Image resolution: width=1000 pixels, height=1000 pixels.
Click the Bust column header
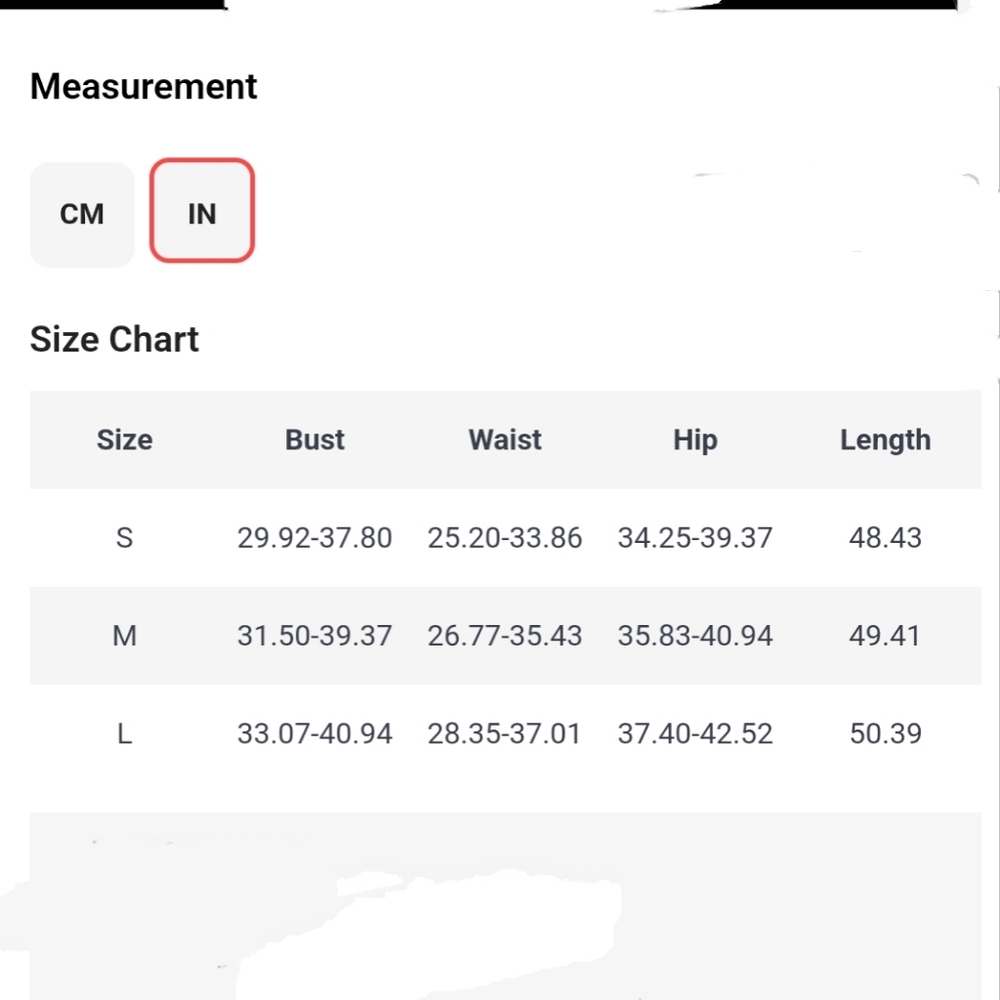(314, 440)
